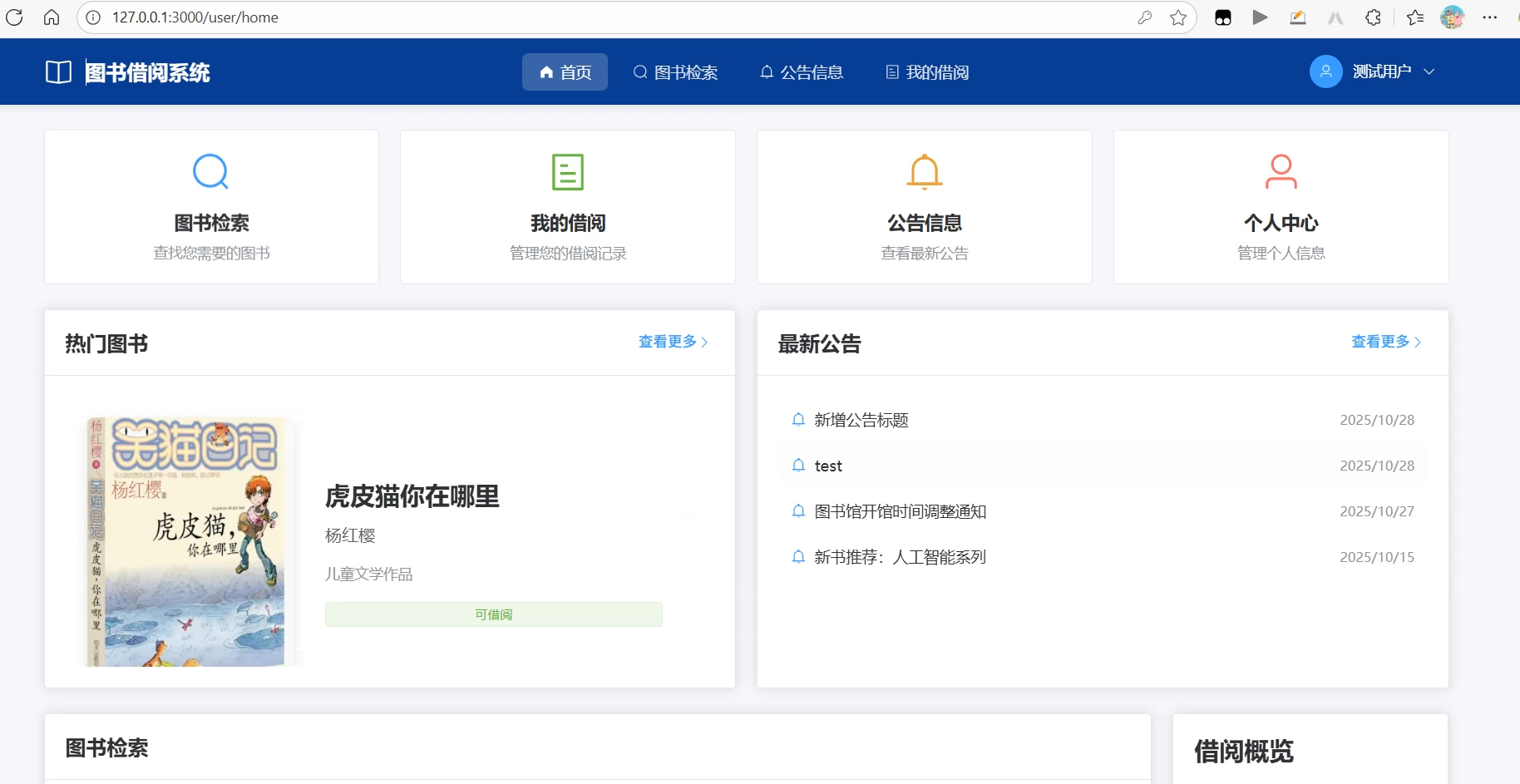Click the book logo icon in header
Viewport: 1520px width, 784px height.
58,72
